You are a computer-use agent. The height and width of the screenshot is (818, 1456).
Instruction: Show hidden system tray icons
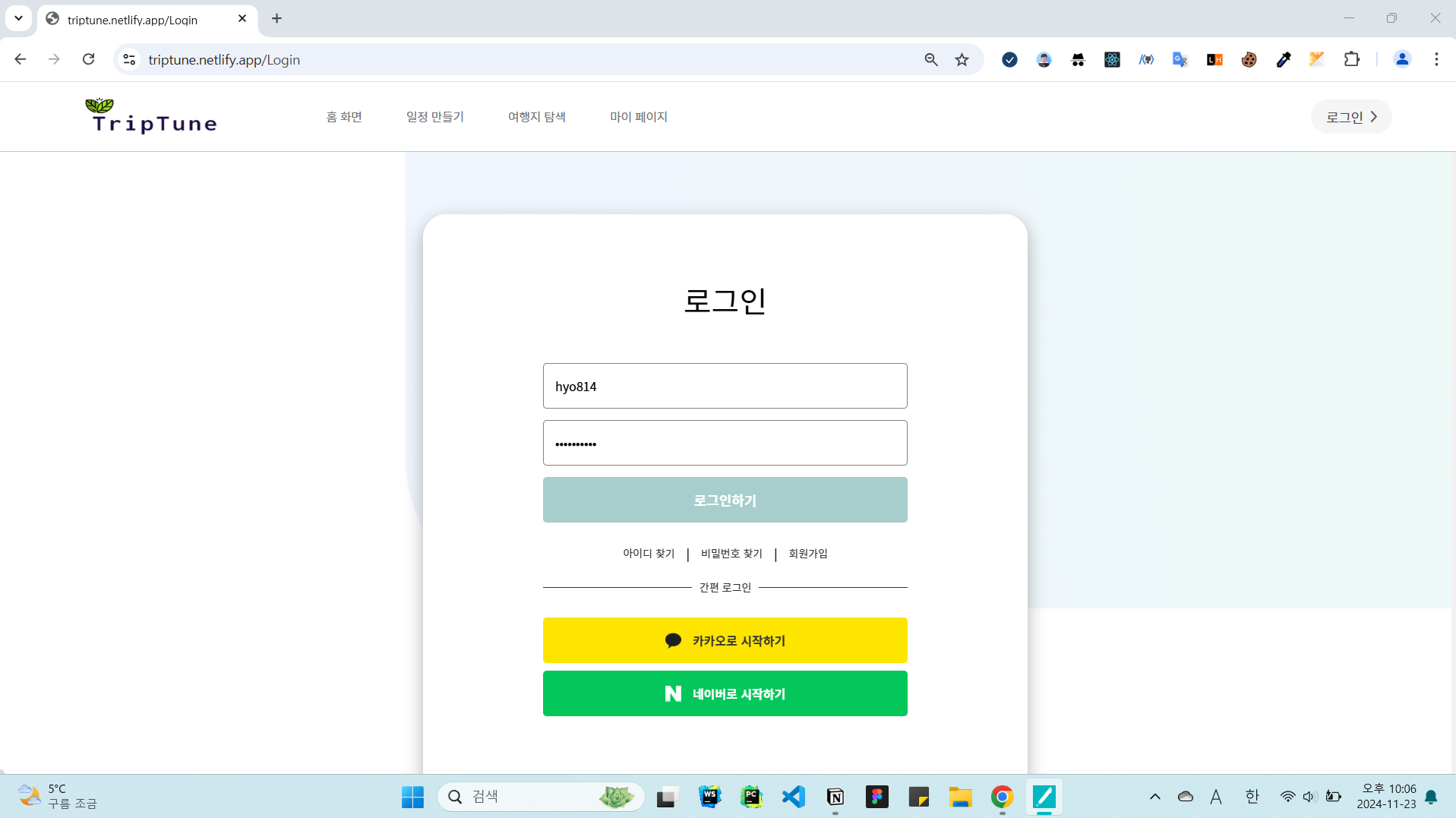coord(1154,797)
